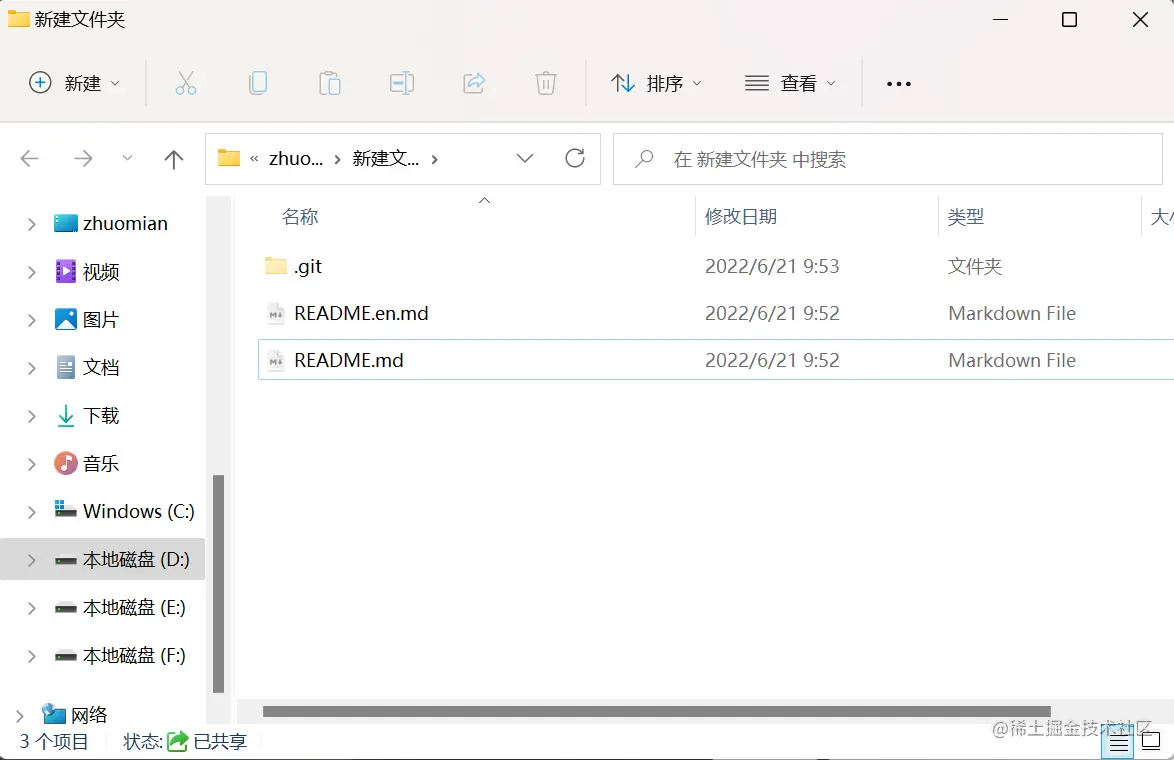This screenshot has width=1174, height=760.
Task: Navigate back with the Back arrow
Action: pos(30,158)
